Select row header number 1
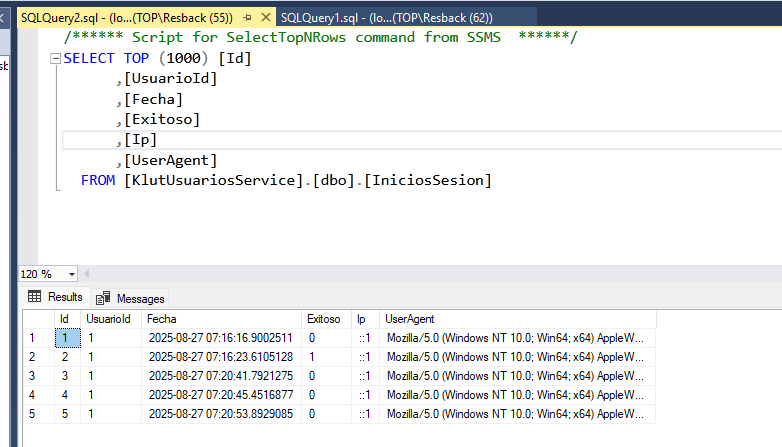The image size is (782, 447). (x=38, y=338)
